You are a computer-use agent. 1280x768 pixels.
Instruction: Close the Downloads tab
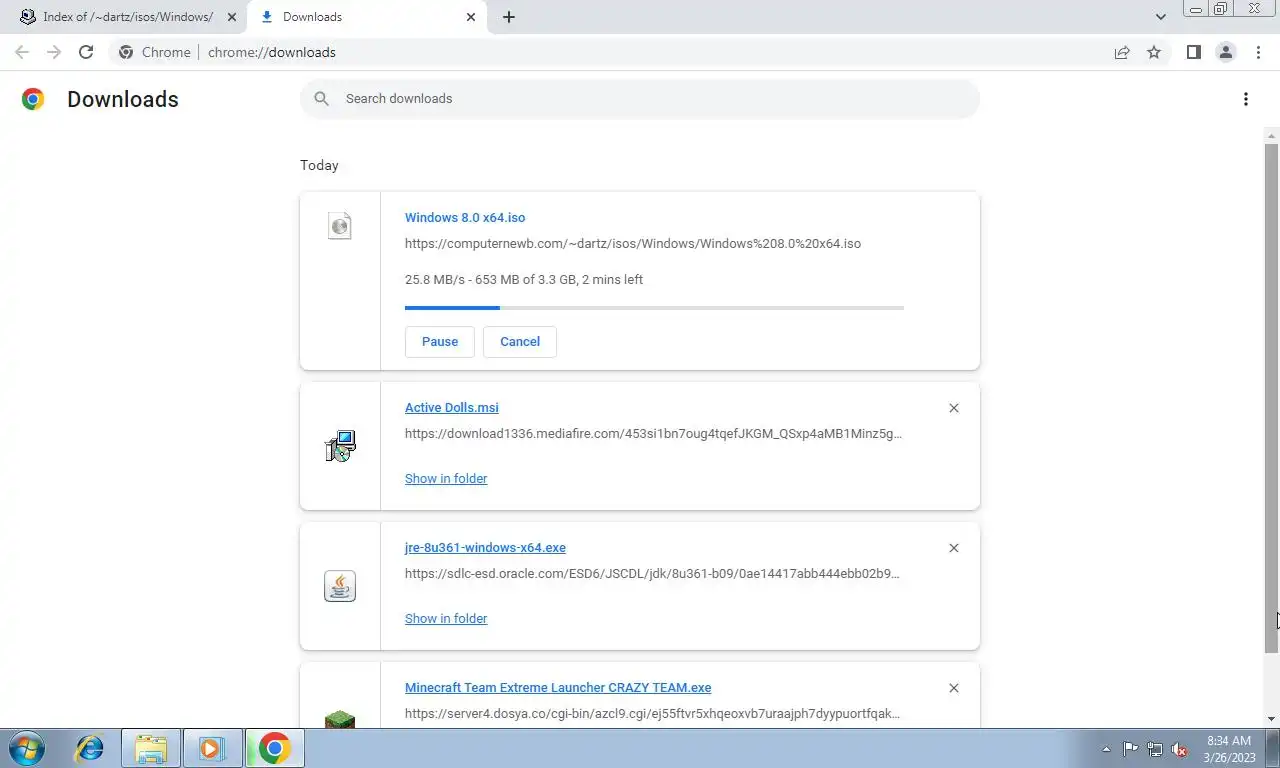tap(471, 17)
